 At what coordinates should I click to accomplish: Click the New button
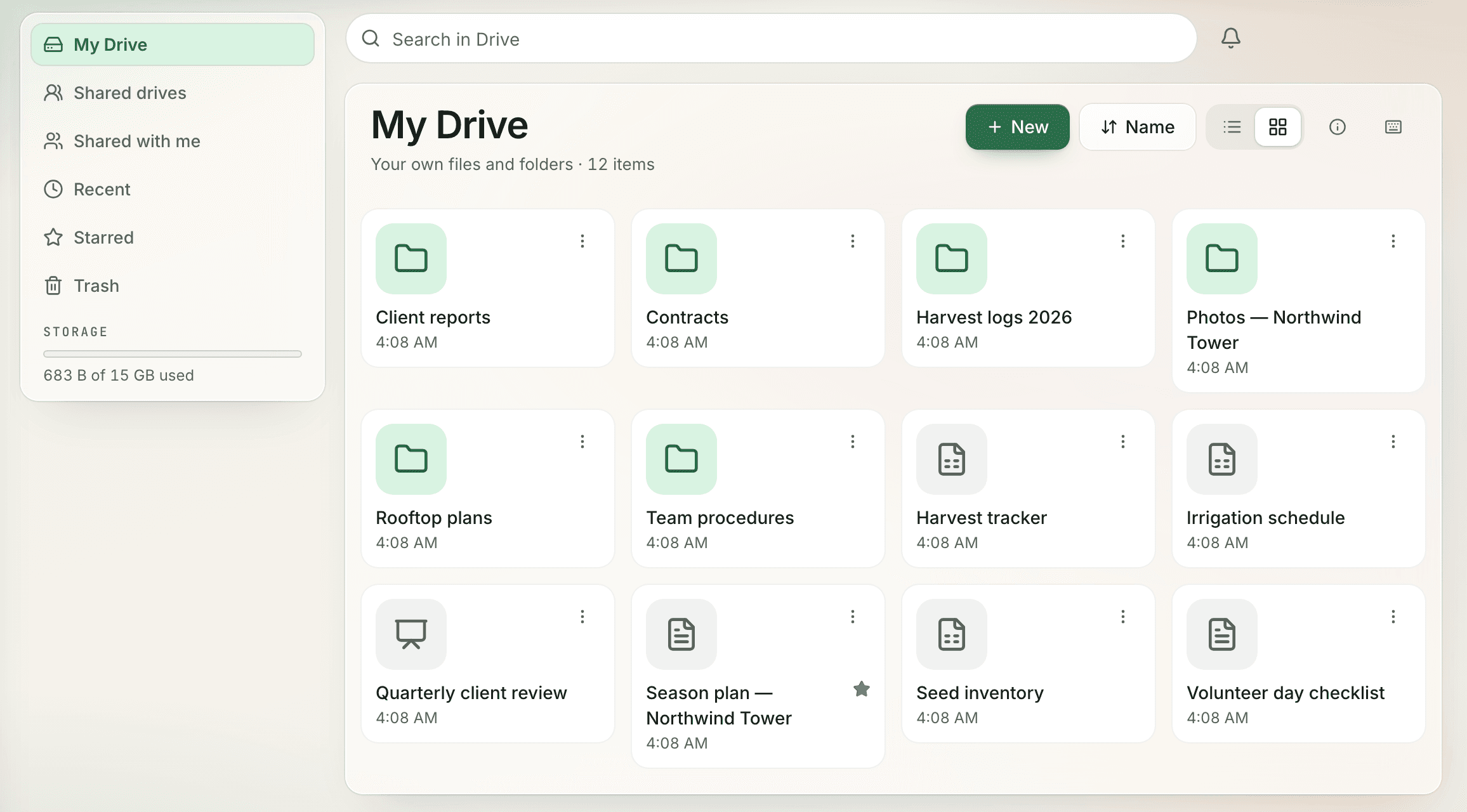1017,127
